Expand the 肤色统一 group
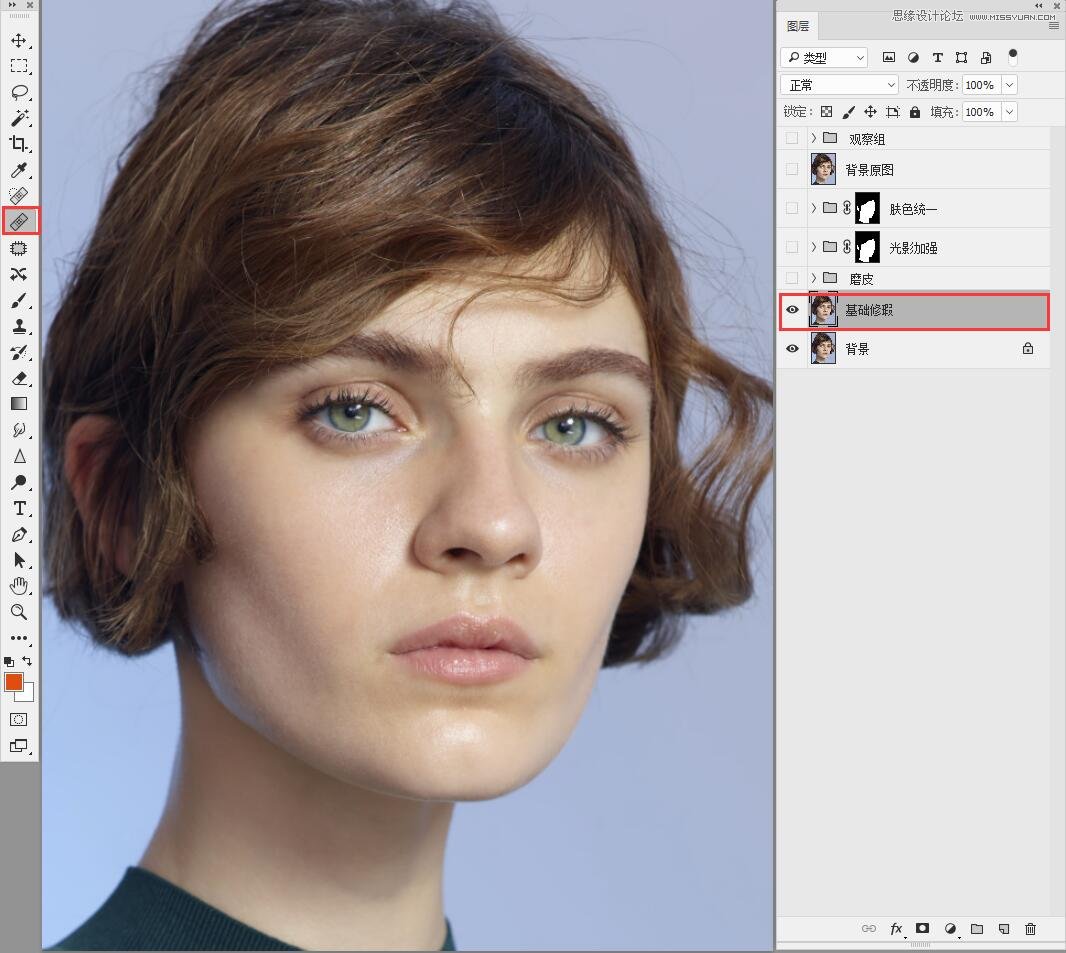Image resolution: width=1066 pixels, height=953 pixels. (813, 208)
